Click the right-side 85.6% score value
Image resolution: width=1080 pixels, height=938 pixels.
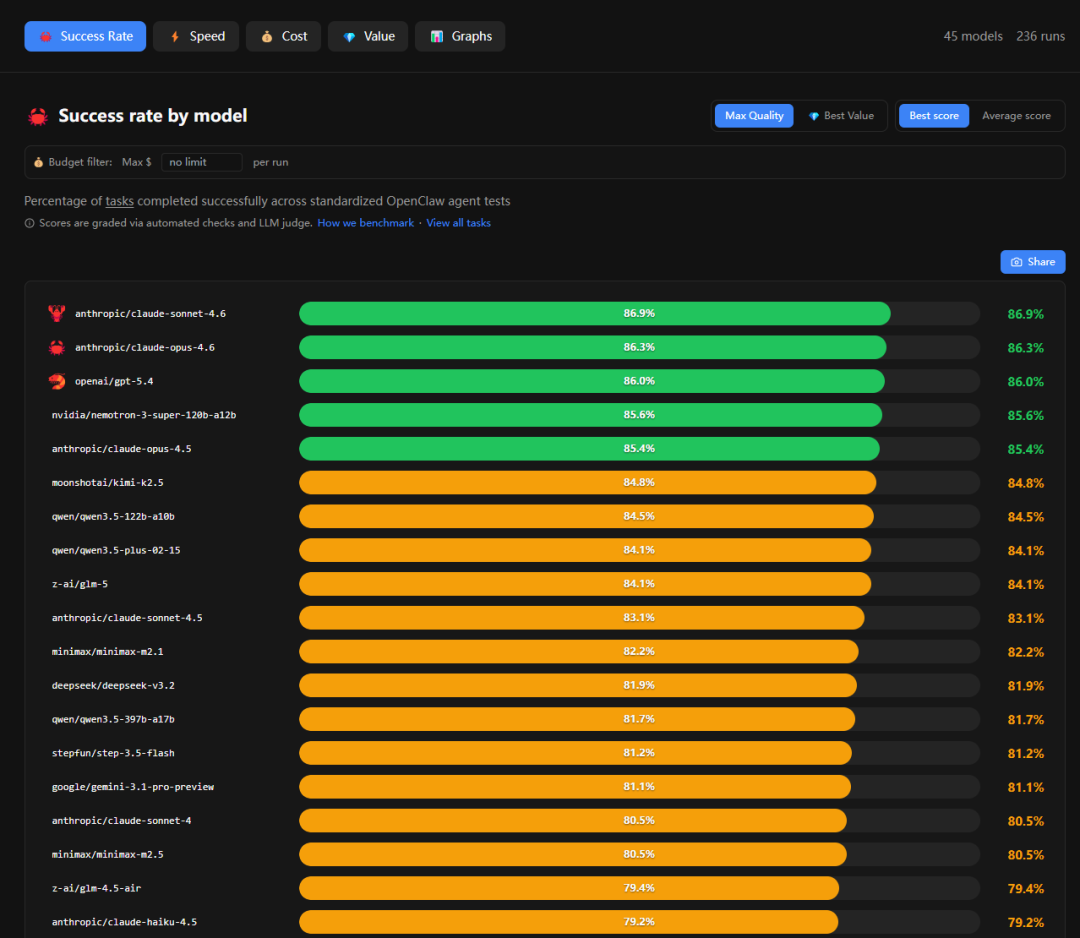1026,415
